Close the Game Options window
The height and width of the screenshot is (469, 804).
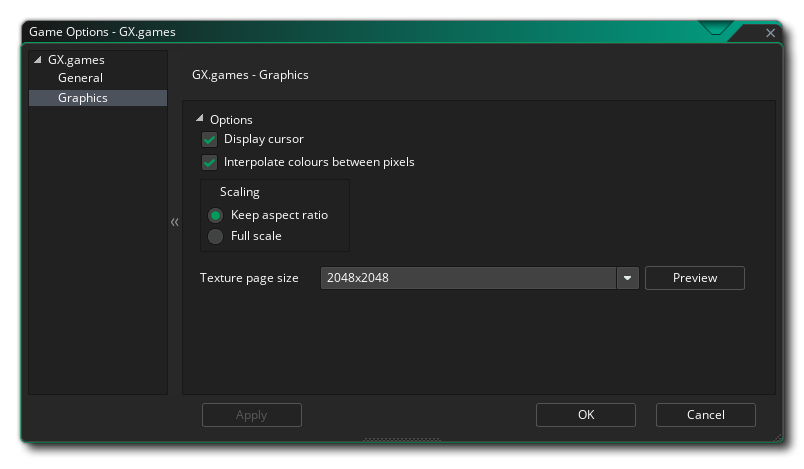click(770, 33)
